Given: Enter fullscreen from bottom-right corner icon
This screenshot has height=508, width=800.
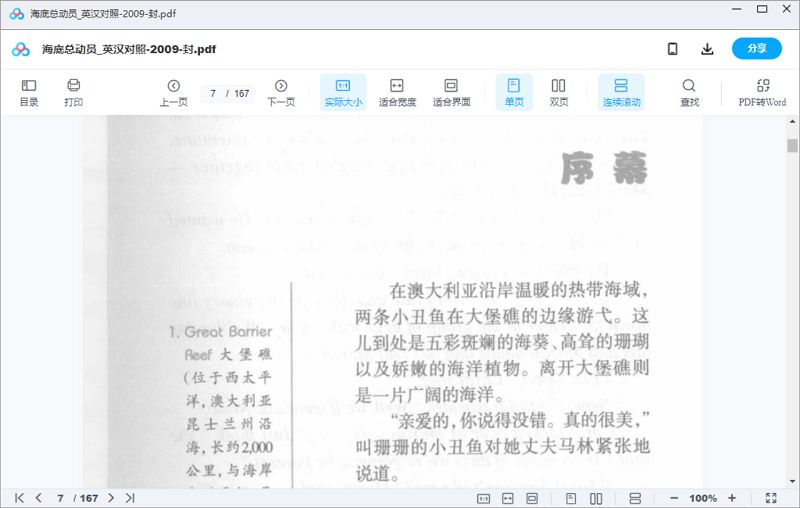Looking at the screenshot, I should (x=771, y=498).
